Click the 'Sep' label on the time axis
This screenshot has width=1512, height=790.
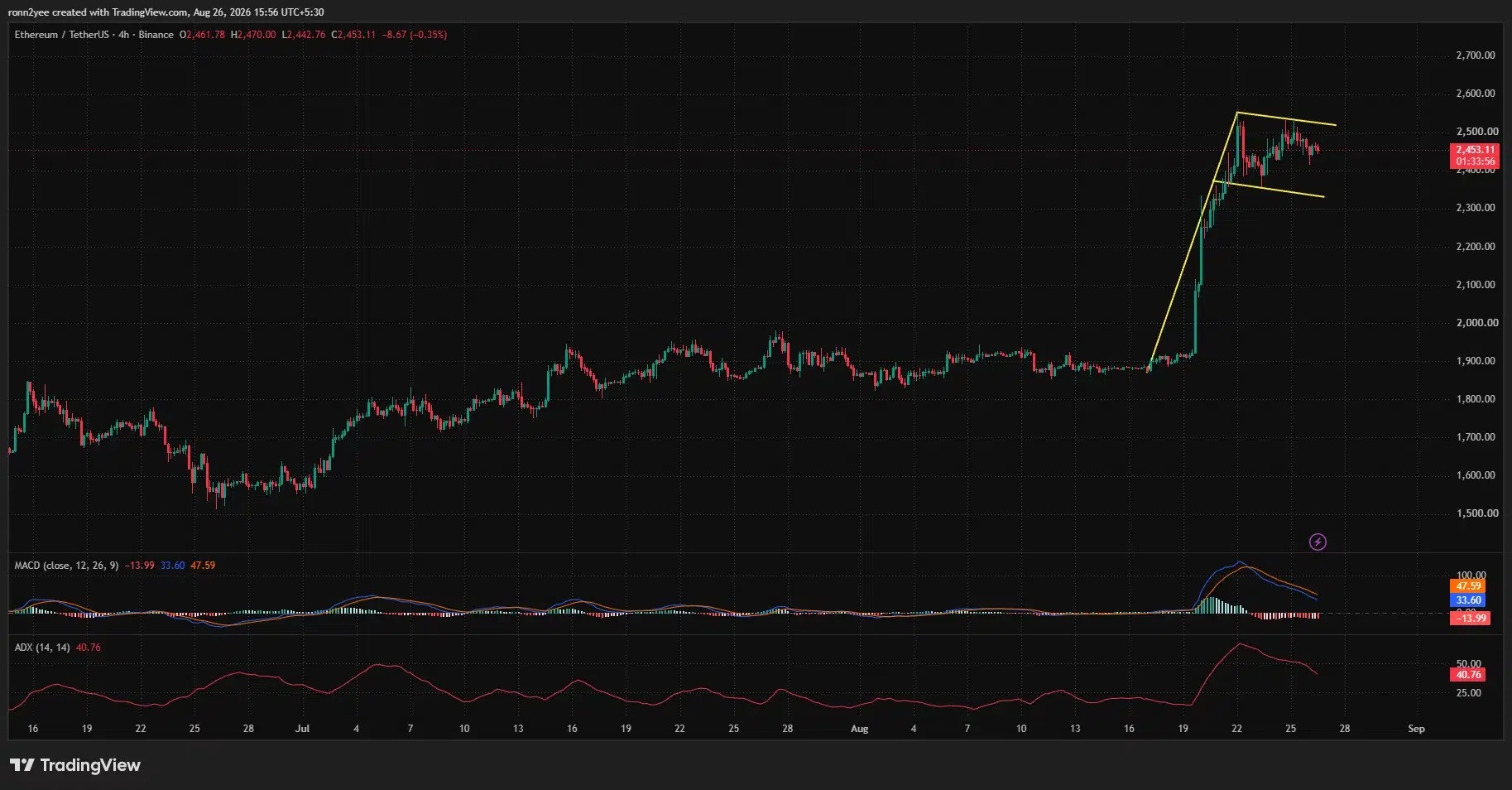point(1416,729)
